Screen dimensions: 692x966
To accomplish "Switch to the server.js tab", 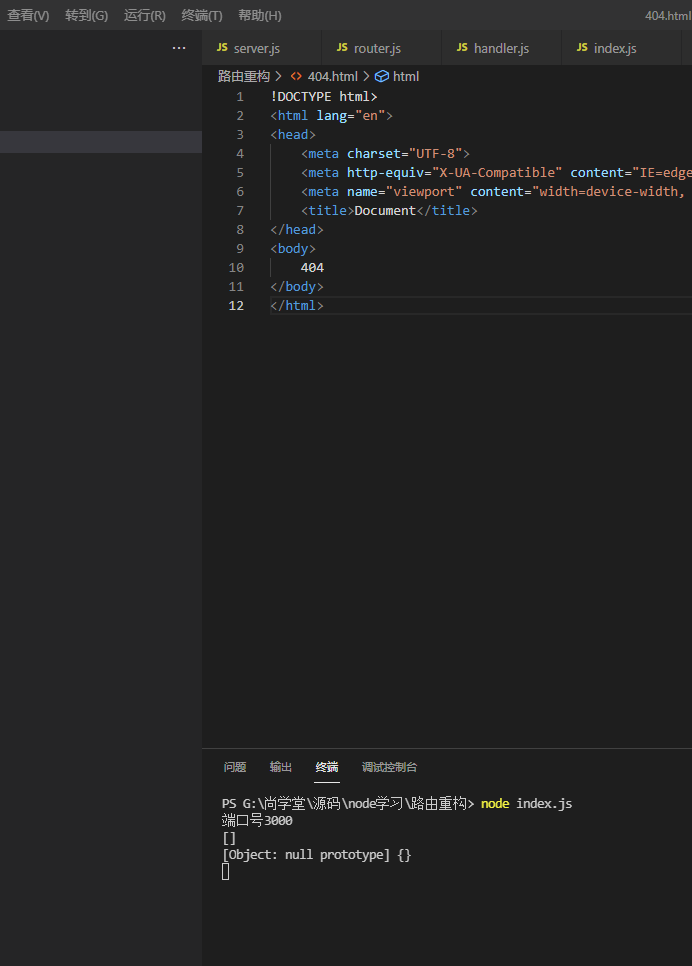I will click(261, 48).
